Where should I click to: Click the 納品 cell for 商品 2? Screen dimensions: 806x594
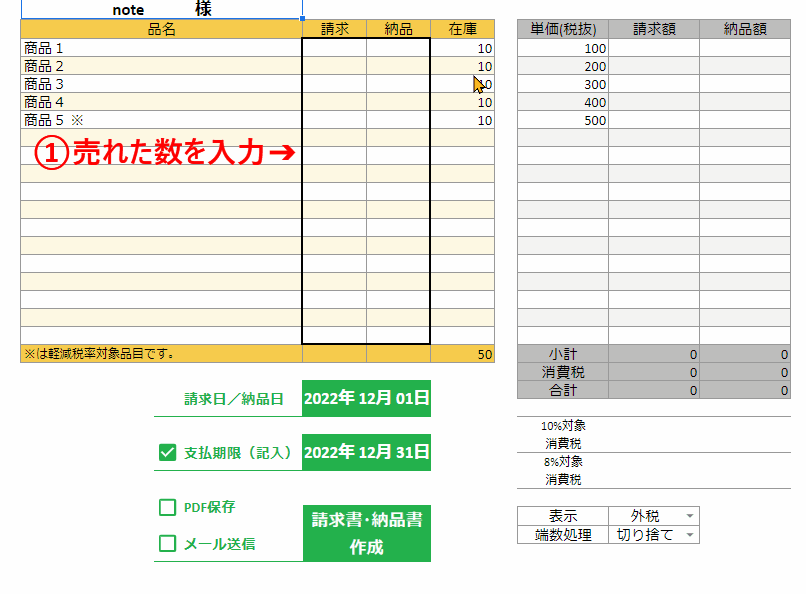pyautogui.click(x=398, y=66)
